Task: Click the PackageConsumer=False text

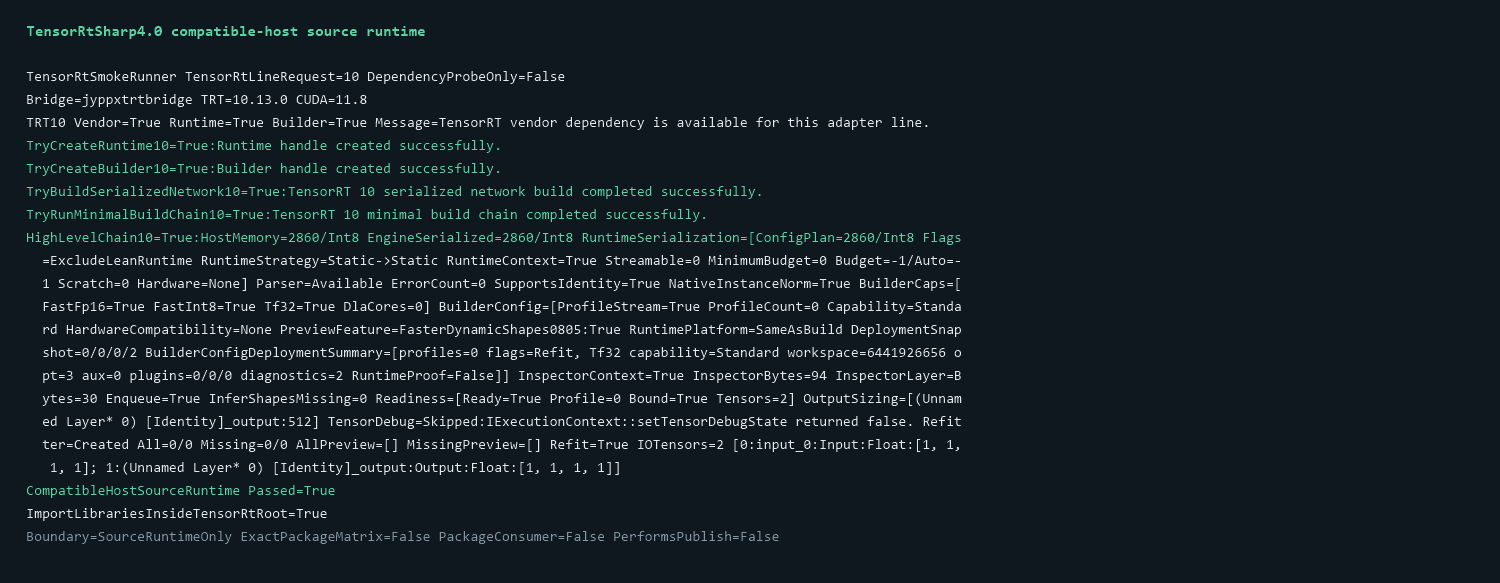Action: (522, 537)
